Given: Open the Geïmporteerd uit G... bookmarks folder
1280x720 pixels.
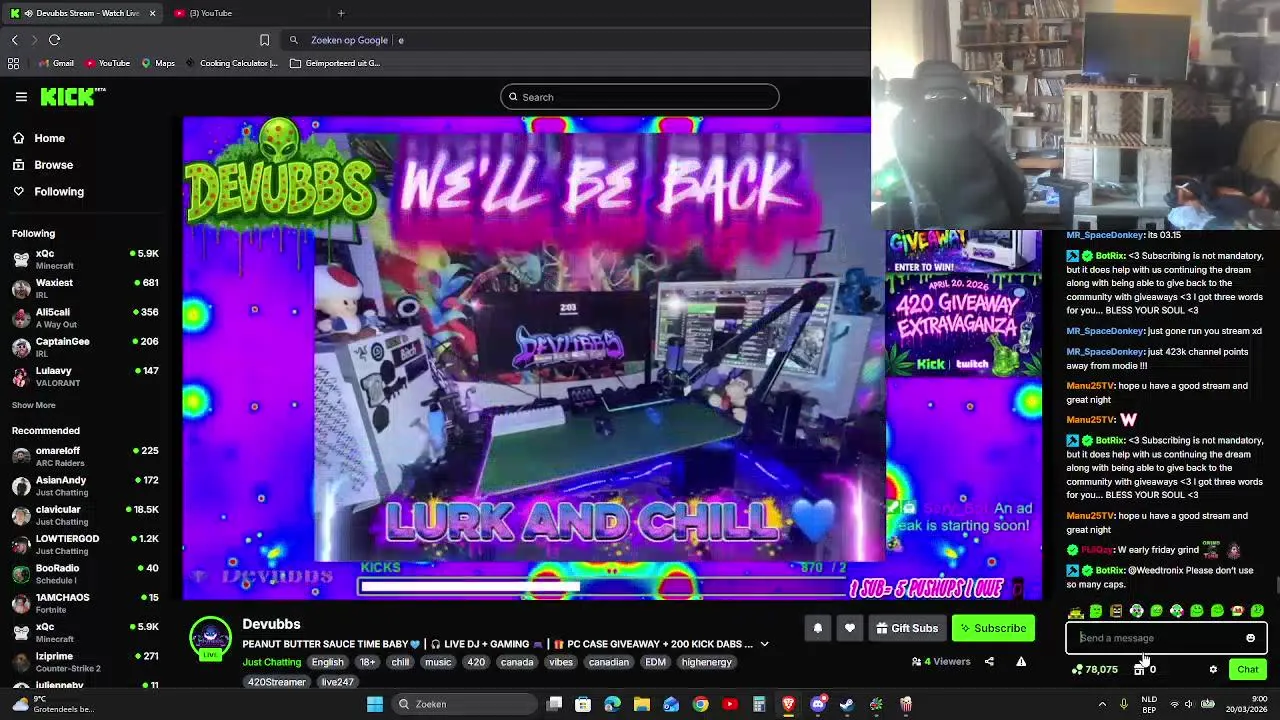Looking at the screenshot, I should (x=335, y=63).
